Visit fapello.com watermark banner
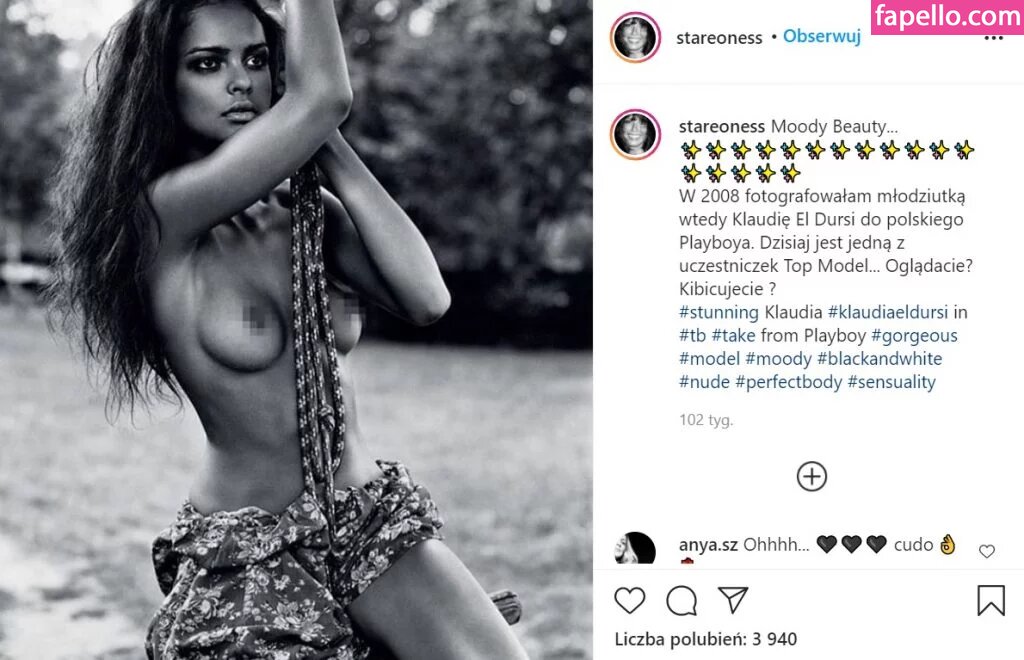 pos(947,17)
